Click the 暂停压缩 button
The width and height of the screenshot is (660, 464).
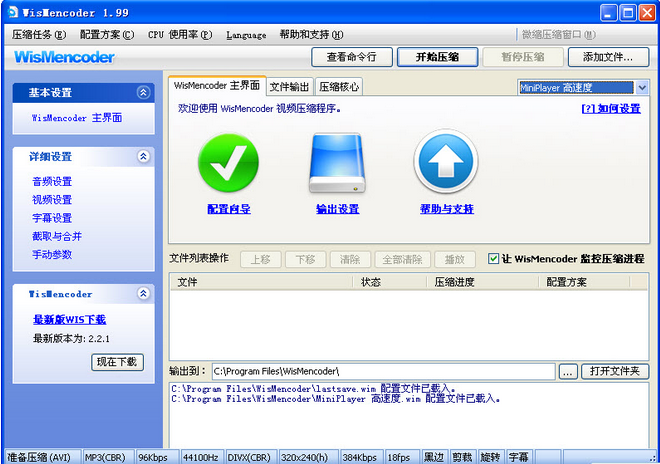tap(523, 57)
